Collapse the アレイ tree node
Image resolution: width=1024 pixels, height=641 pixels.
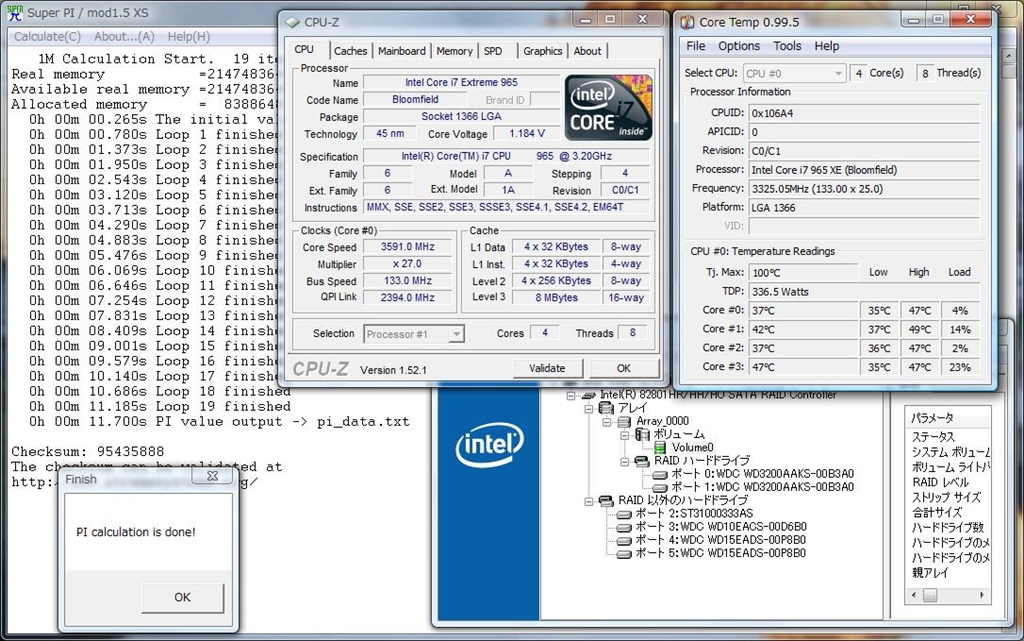589,409
